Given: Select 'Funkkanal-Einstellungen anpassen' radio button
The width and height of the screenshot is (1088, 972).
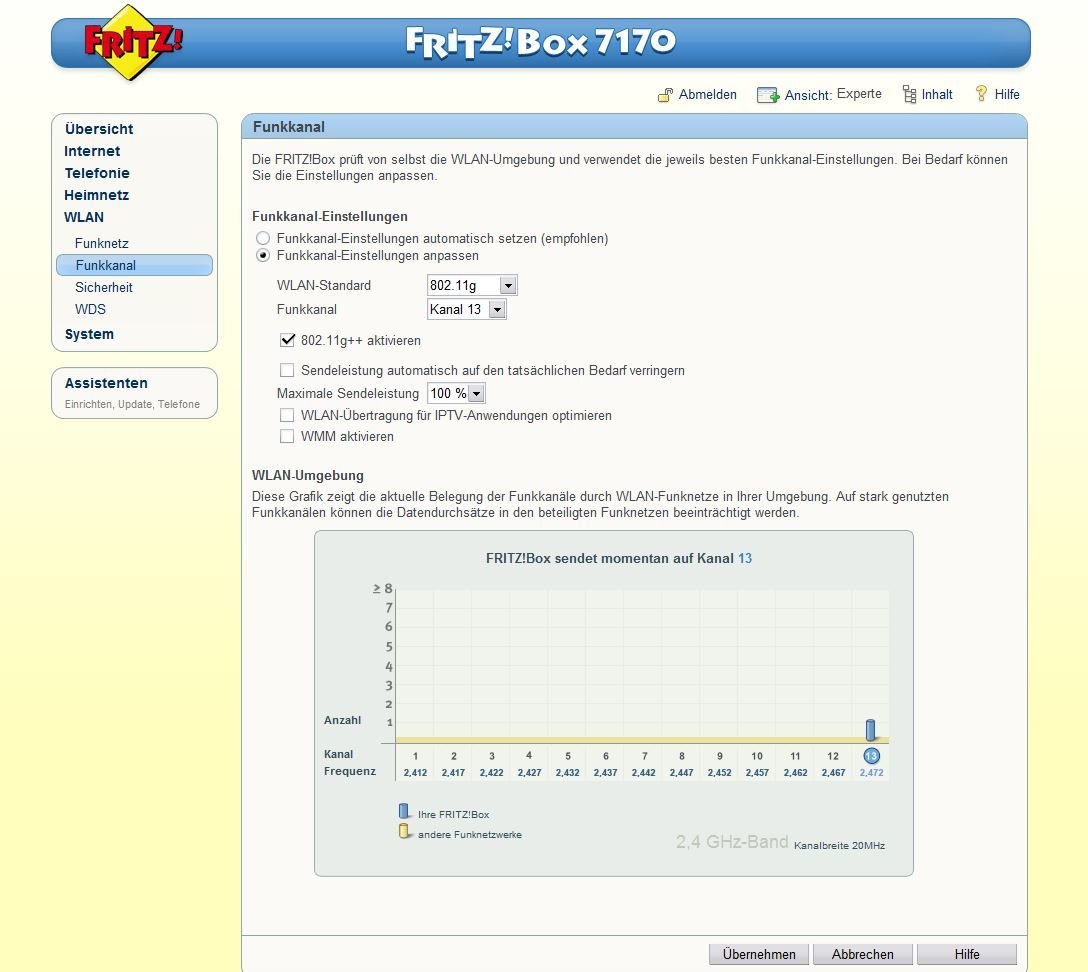Looking at the screenshot, I should point(263,255).
